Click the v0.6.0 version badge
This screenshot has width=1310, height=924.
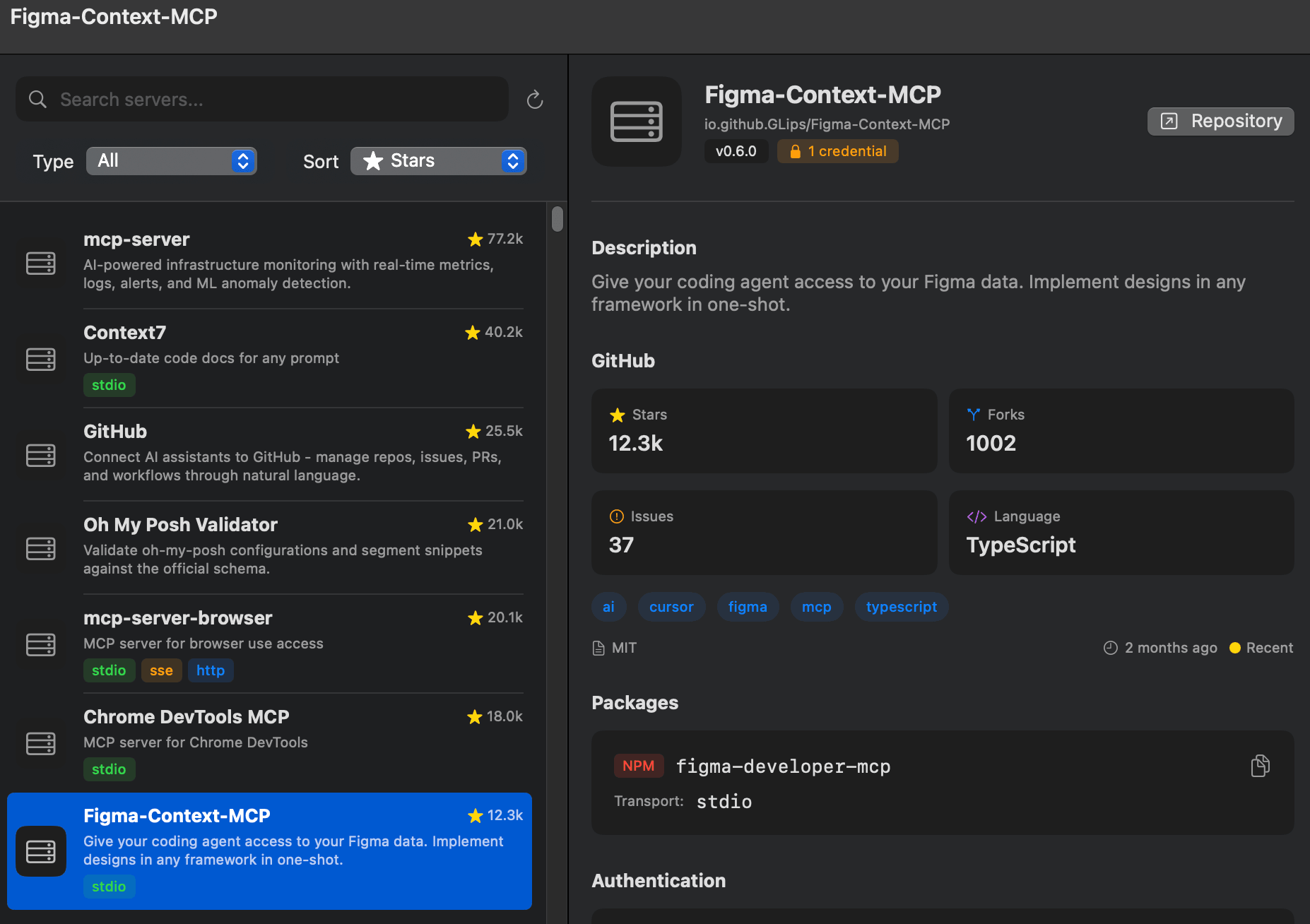(x=736, y=150)
